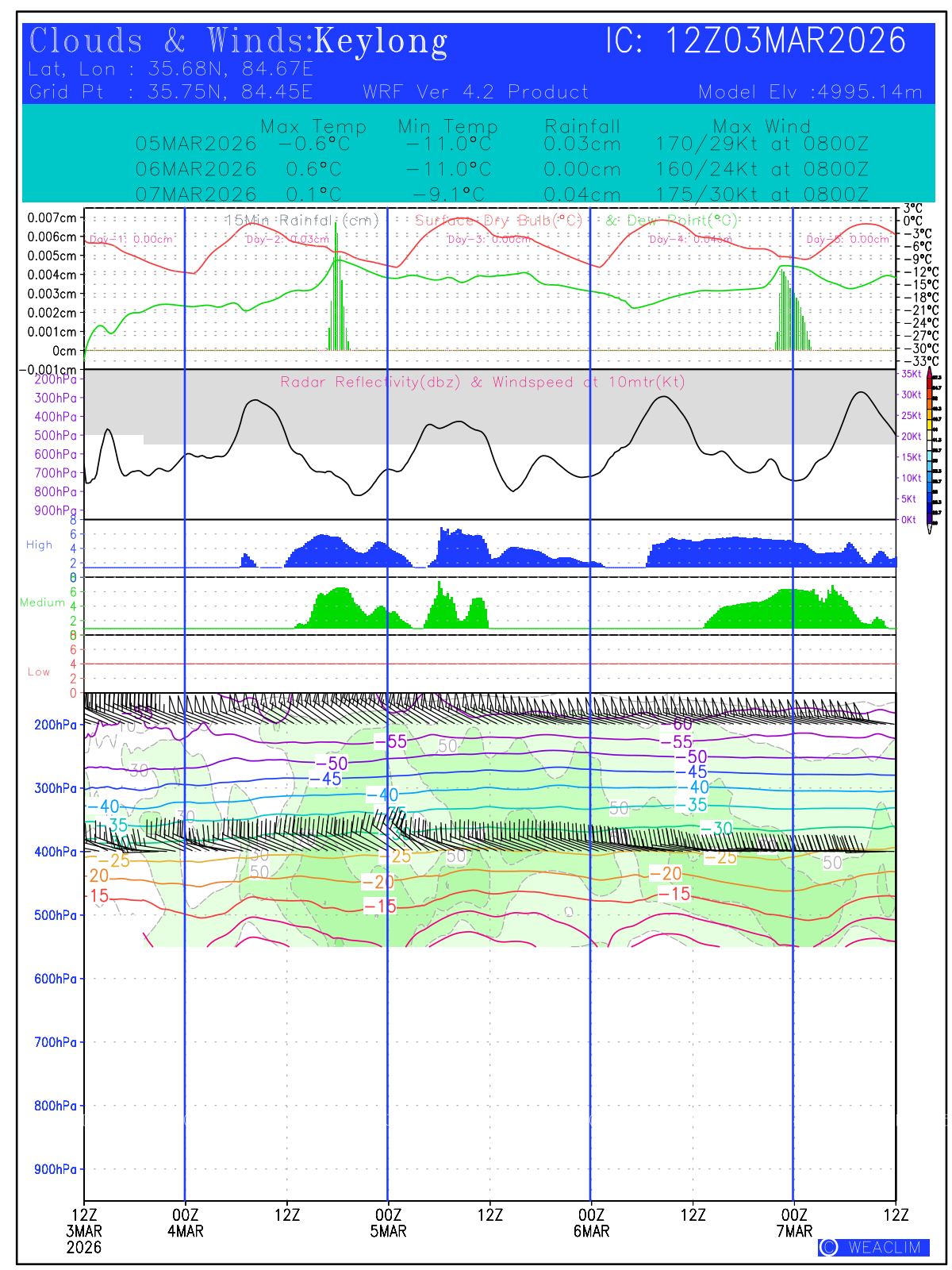
Task: Click the Dew Point legend label
Action: point(672,221)
